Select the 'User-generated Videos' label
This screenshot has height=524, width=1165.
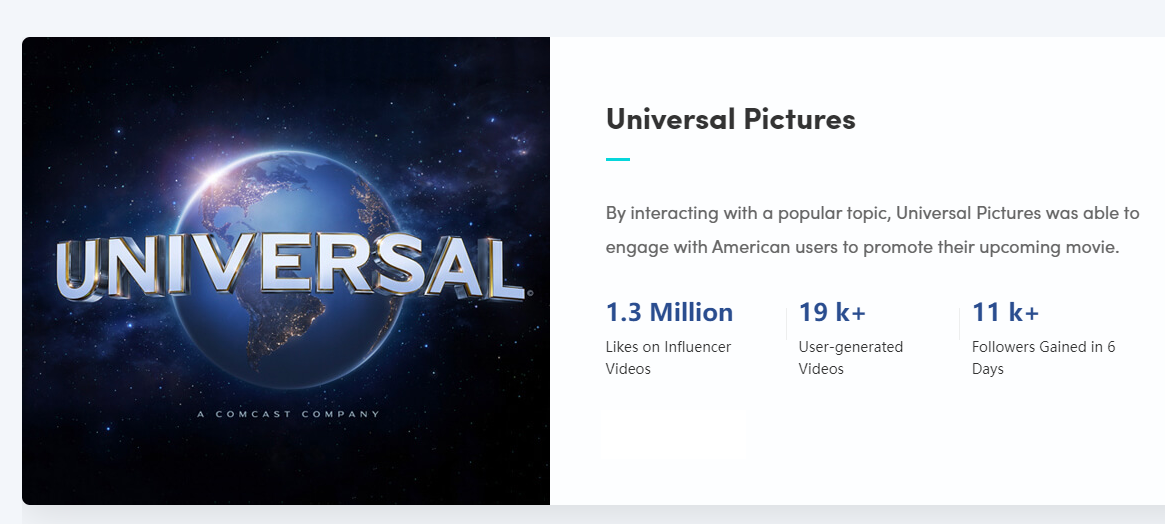[x=850, y=358]
